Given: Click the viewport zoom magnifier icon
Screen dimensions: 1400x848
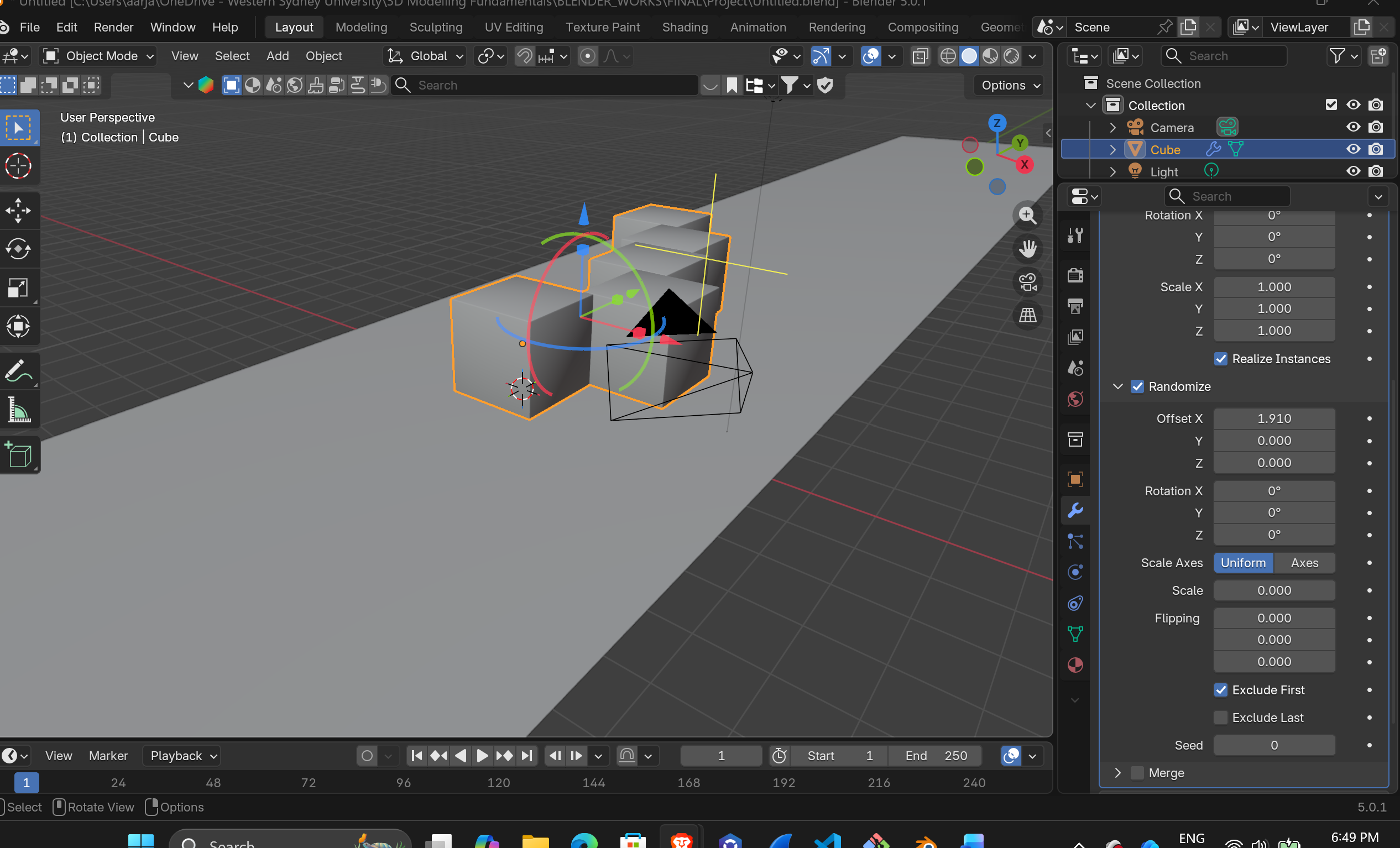Looking at the screenshot, I should [x=1027, y=215].
